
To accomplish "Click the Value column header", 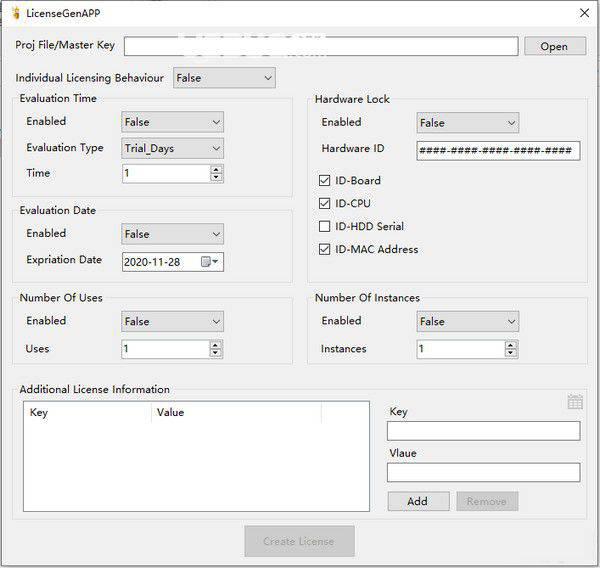I will [236, 412].
